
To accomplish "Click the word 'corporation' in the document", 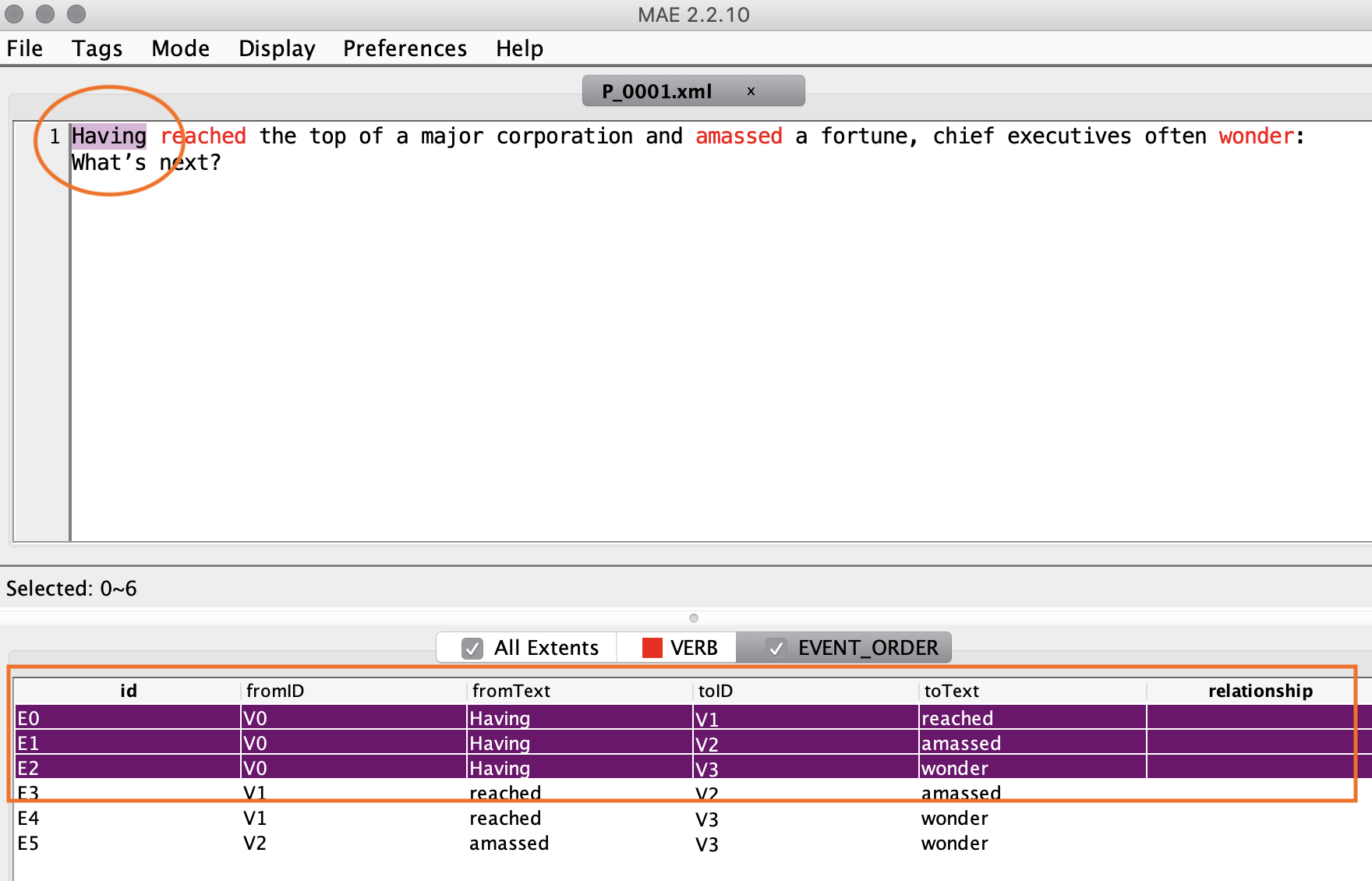I will pyautogui.click(x=564, y=136).
